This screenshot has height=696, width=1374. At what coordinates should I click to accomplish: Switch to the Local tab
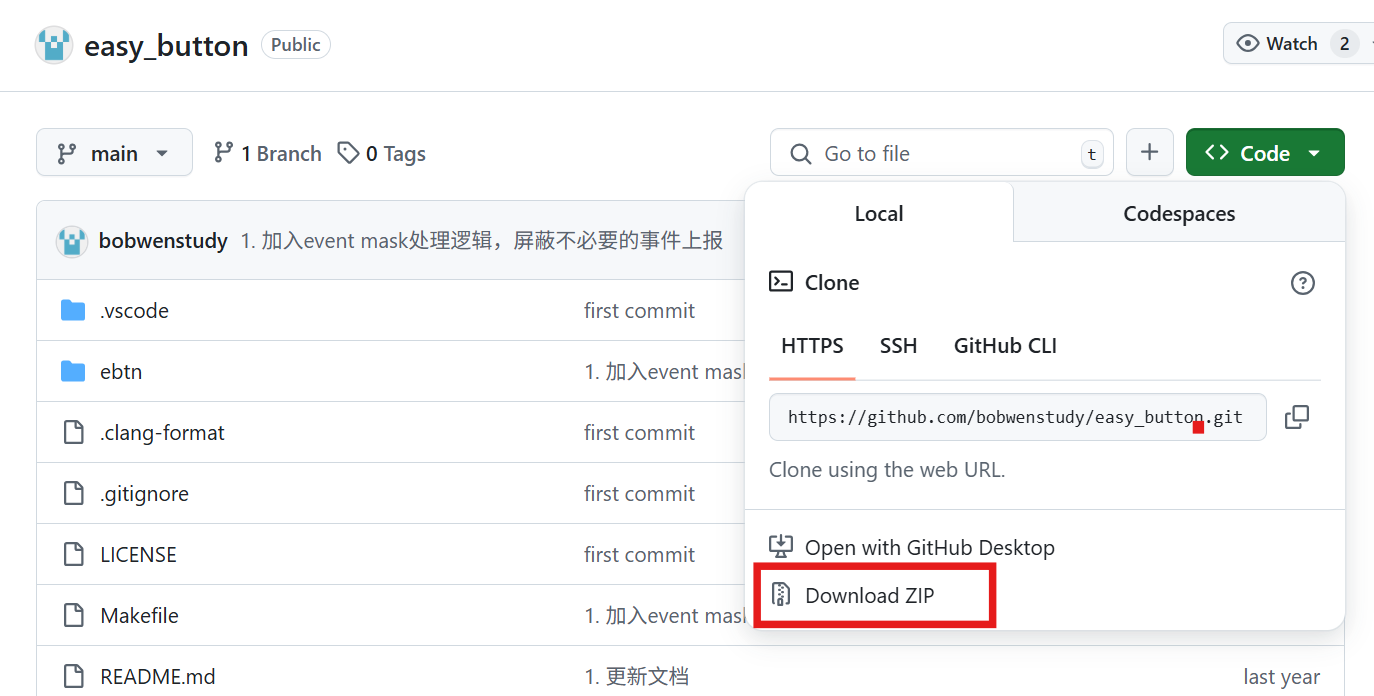(879, 213)
